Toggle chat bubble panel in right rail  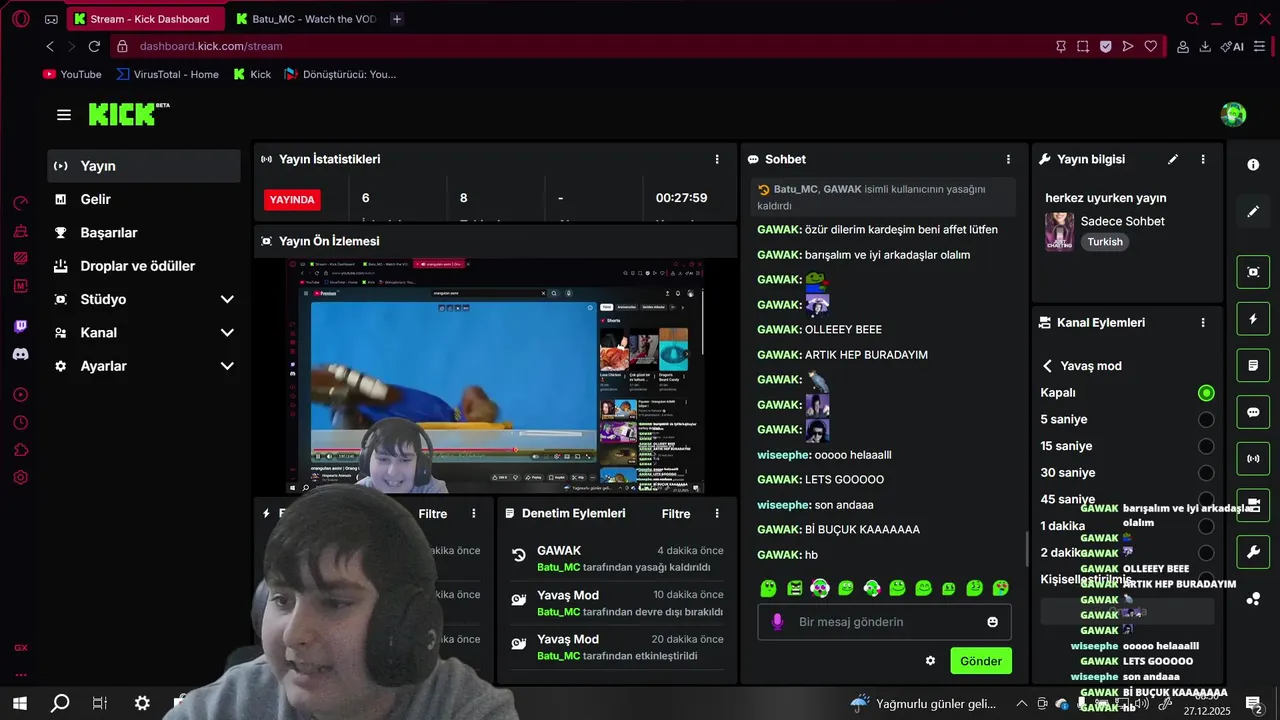tap(1253, 412)
